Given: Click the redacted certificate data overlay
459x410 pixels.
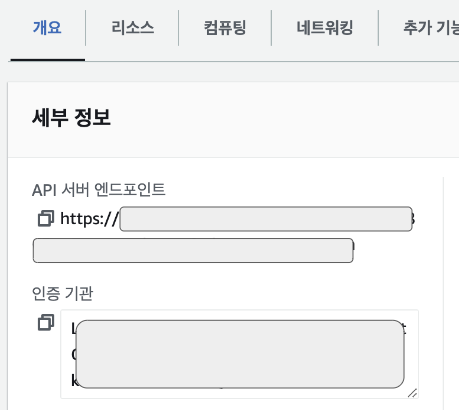Looking at the screenshot, I should pyautogui.click(x=240, y=354).
